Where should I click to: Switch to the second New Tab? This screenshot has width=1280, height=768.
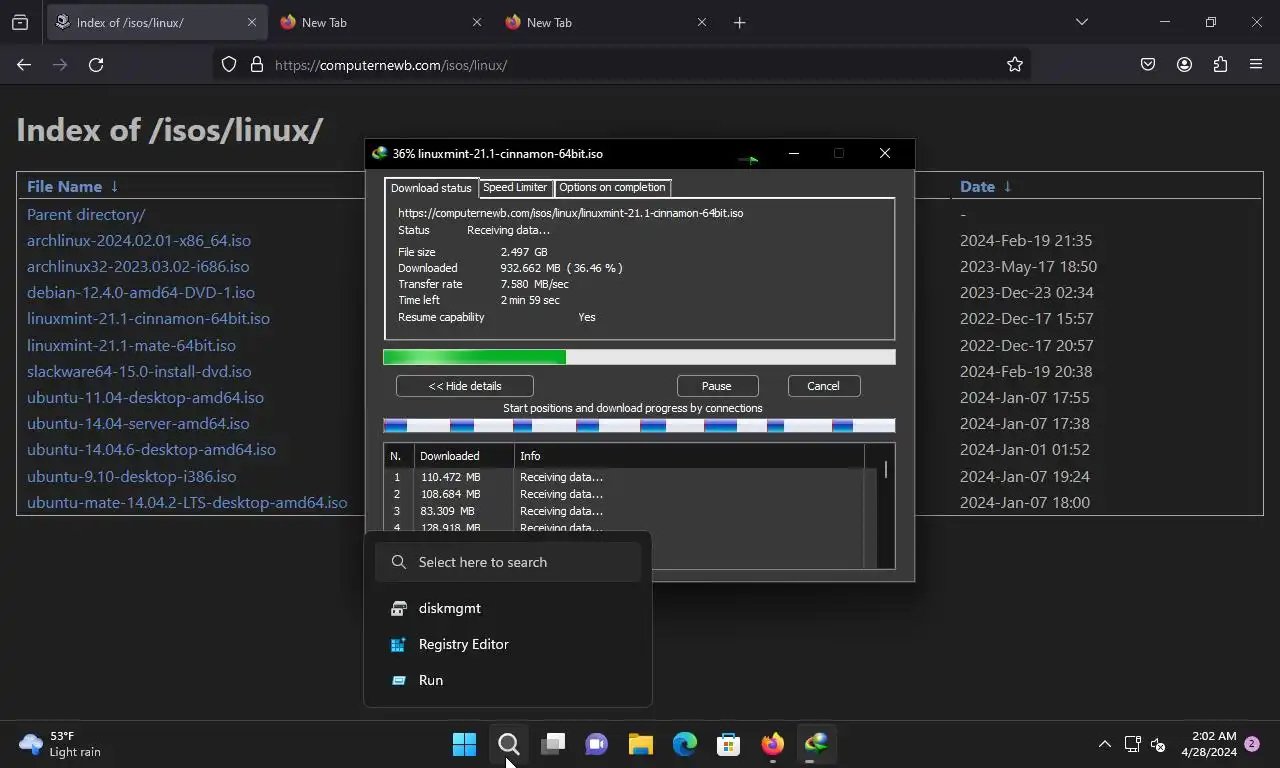tap(380, 22)
